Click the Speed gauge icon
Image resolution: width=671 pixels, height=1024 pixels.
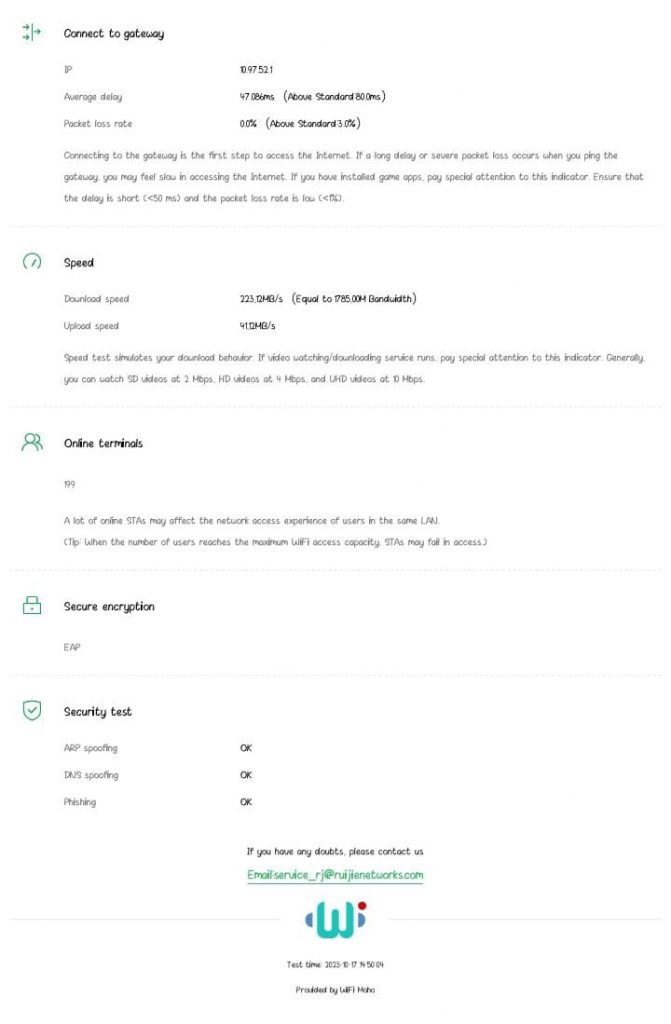click(32, 262)
